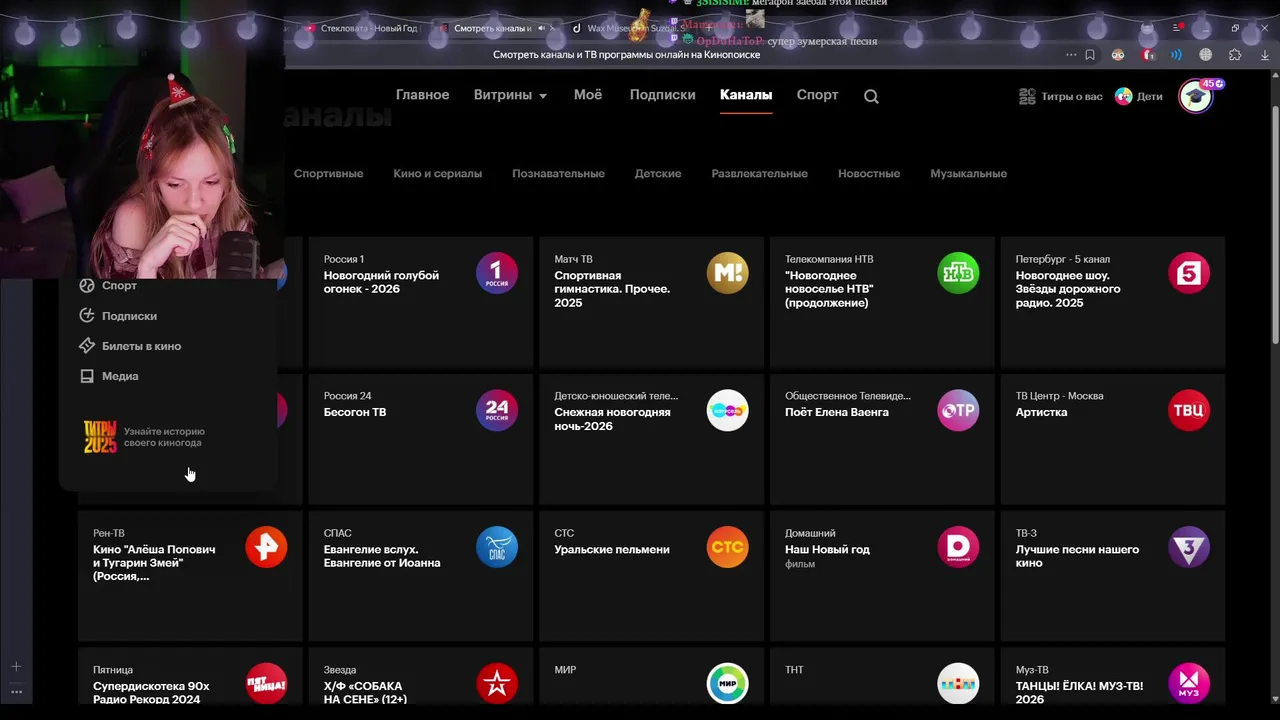Viewport: 1280px width, 720px height.
Task: Click the Звезда red star logo
Action: point(497,684)
